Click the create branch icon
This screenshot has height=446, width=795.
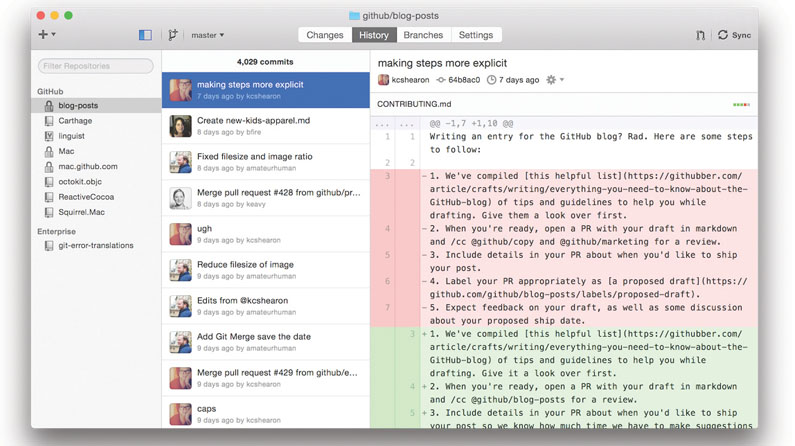(x=172, y=35)
